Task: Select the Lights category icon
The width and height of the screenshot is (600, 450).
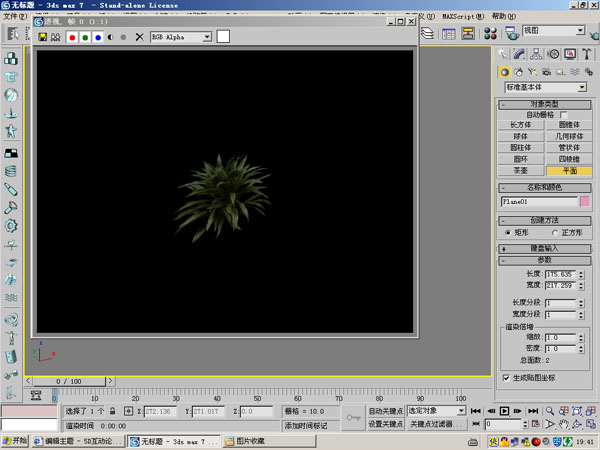Action: [532, 72]
